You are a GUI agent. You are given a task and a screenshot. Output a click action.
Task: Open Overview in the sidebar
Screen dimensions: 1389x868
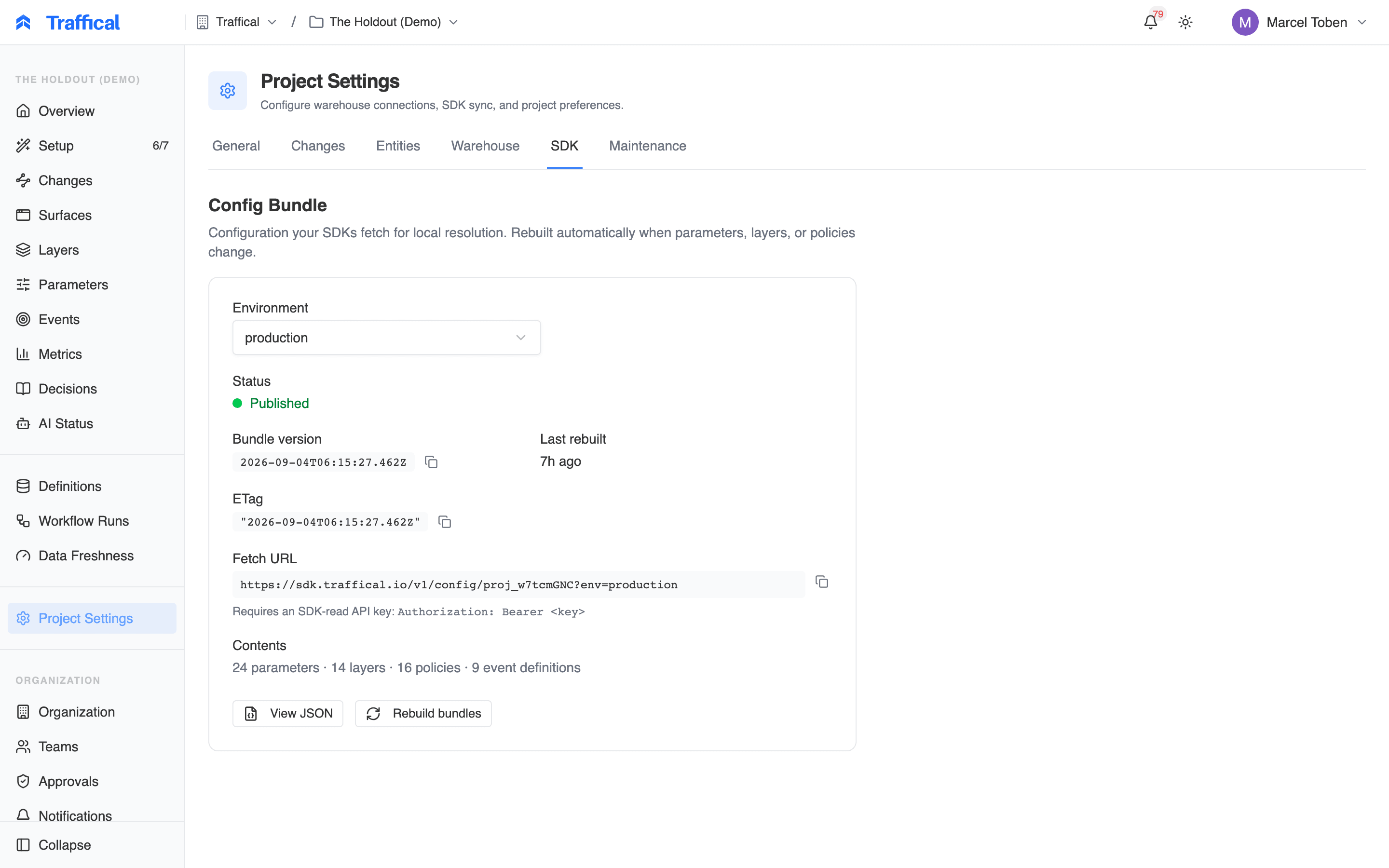pos(93,111)
